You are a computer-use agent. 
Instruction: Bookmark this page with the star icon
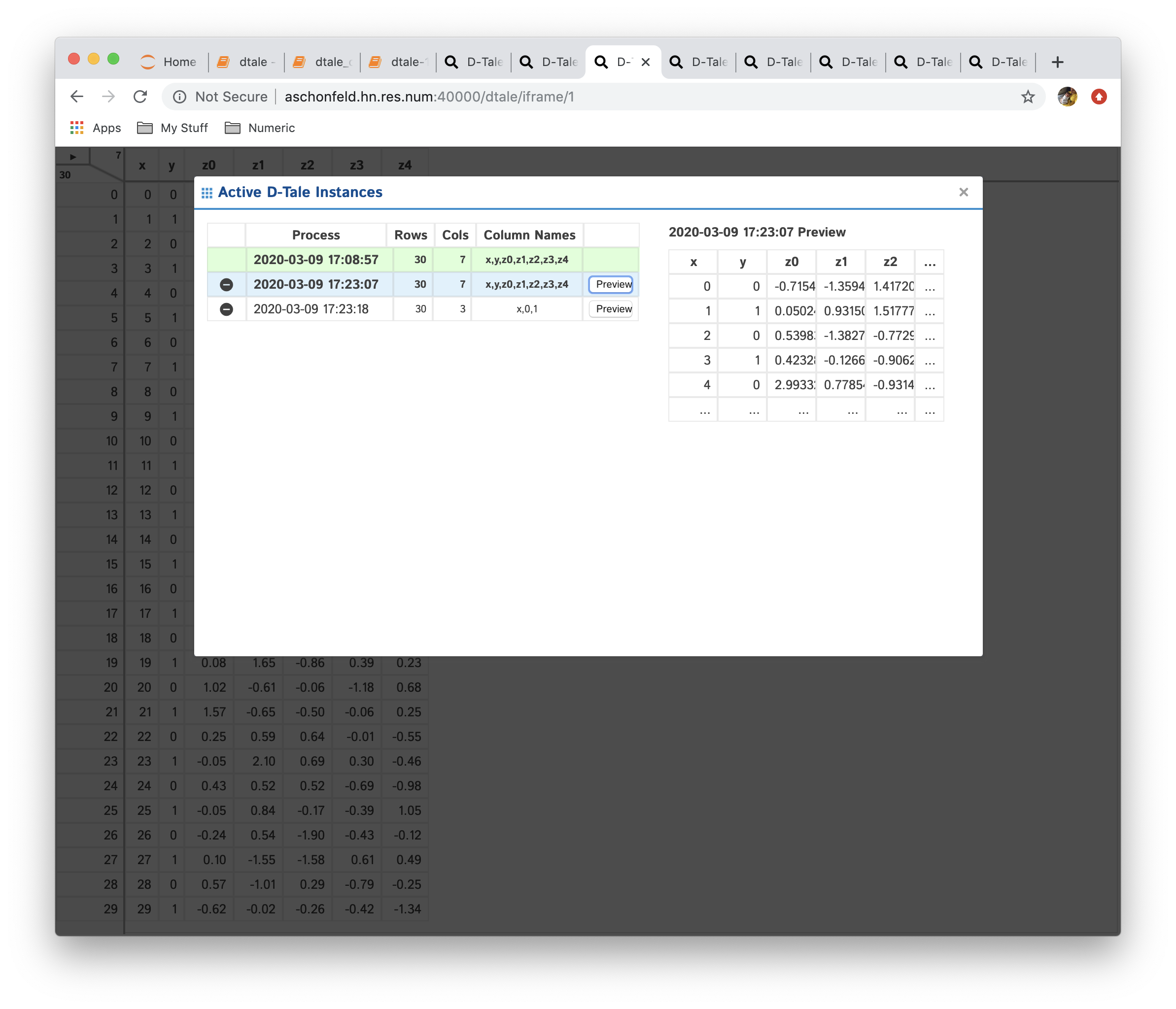click(1028, 97)
